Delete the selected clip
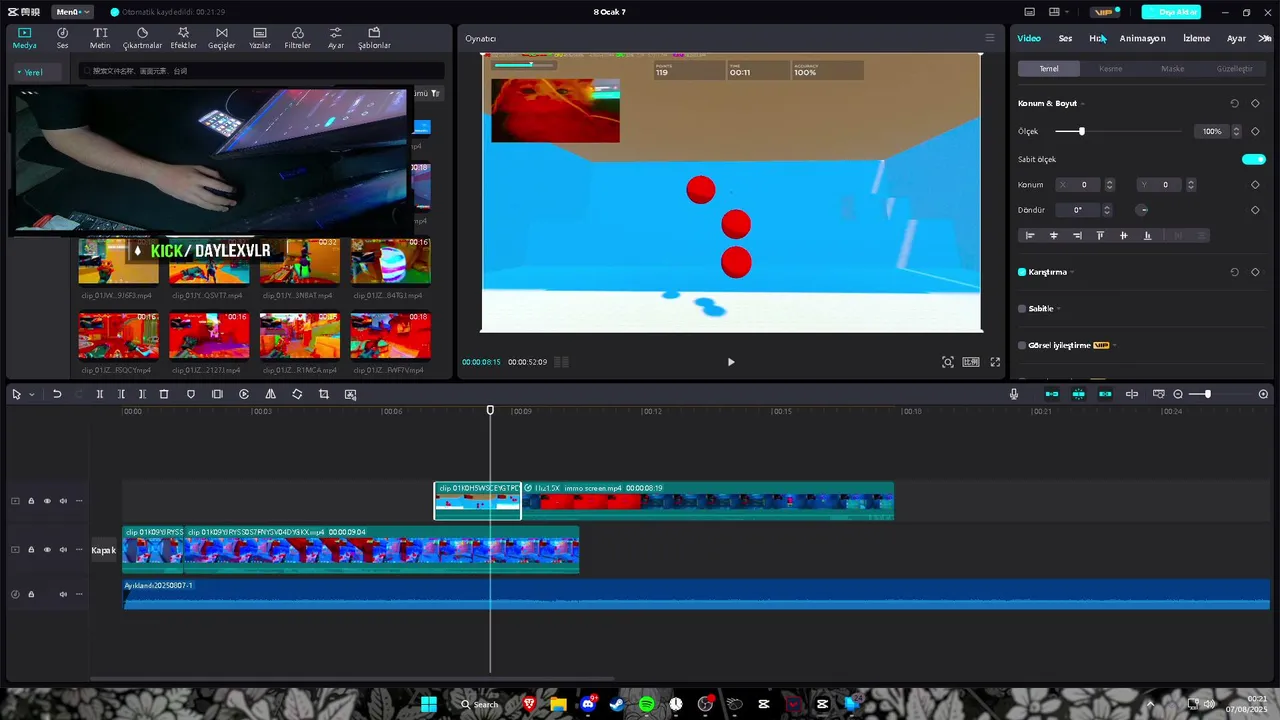 164,394
